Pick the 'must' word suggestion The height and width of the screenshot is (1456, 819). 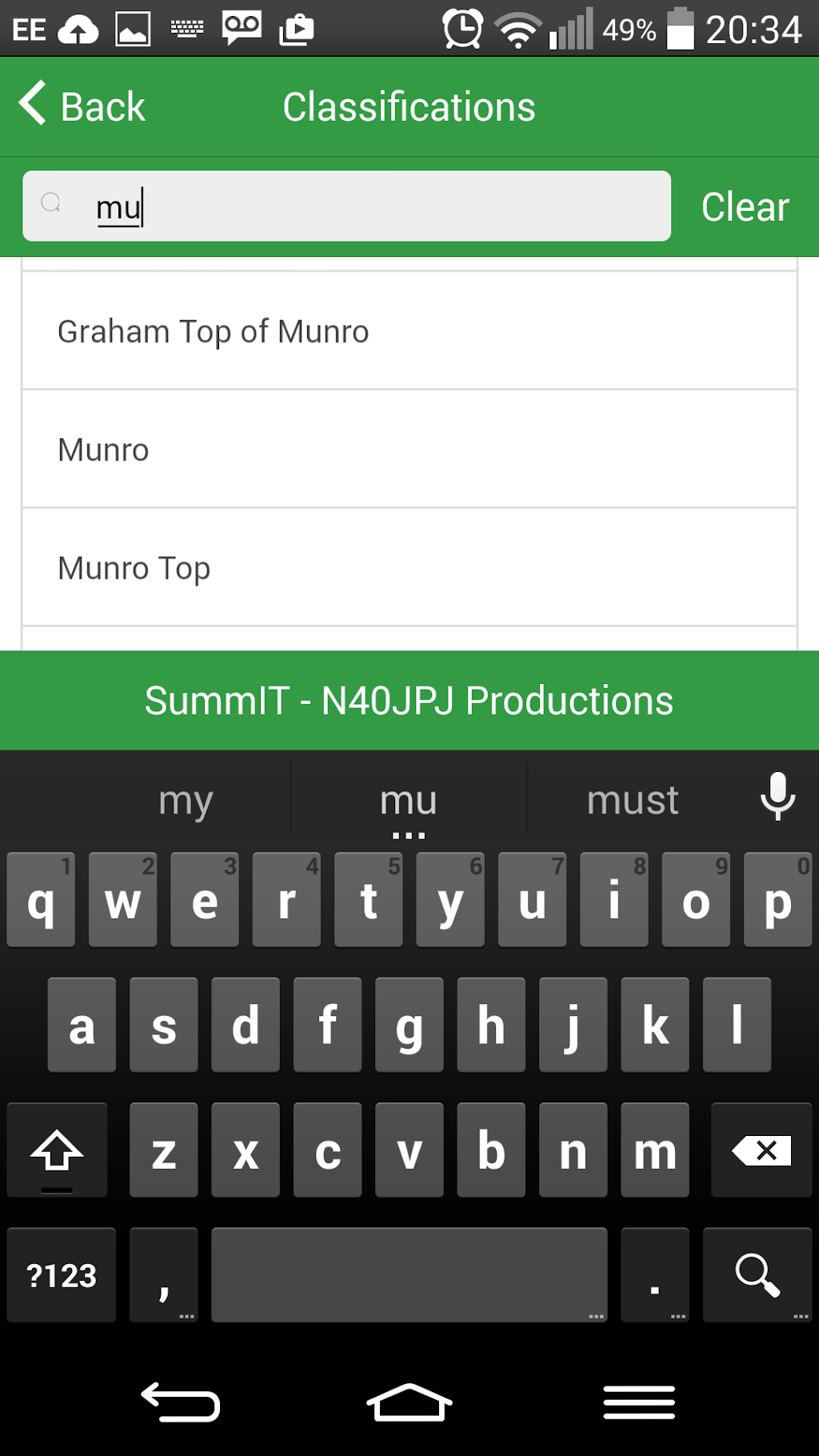pos(633,800)
